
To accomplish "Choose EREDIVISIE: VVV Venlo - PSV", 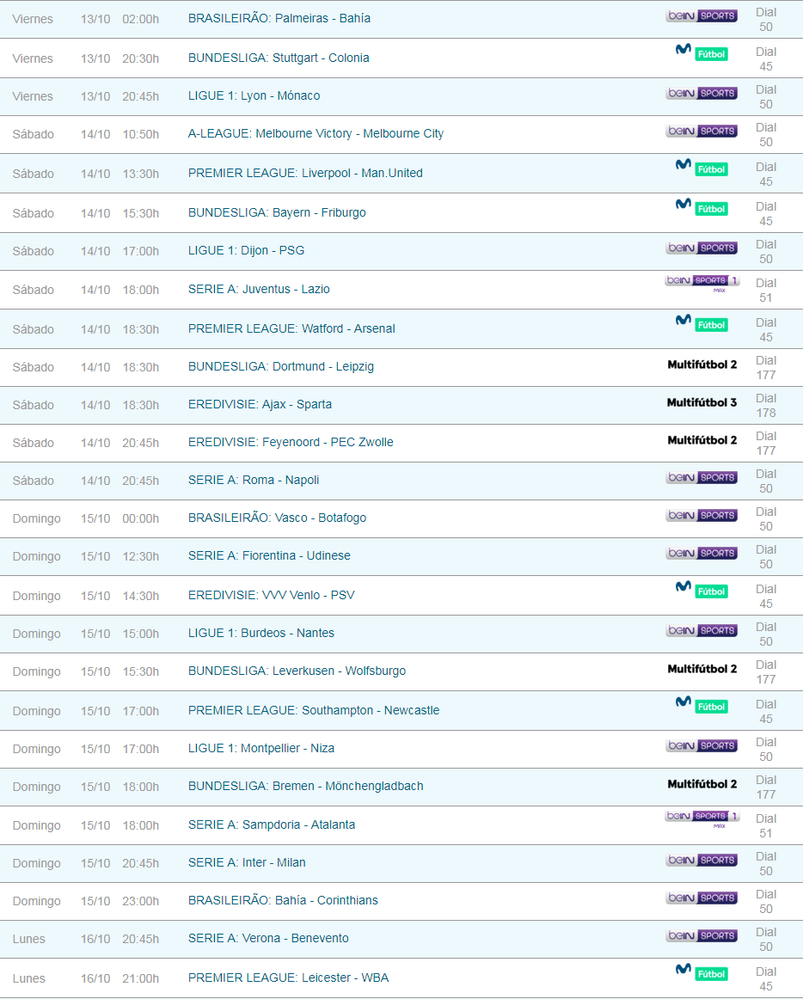I will (x=271, y=595).
